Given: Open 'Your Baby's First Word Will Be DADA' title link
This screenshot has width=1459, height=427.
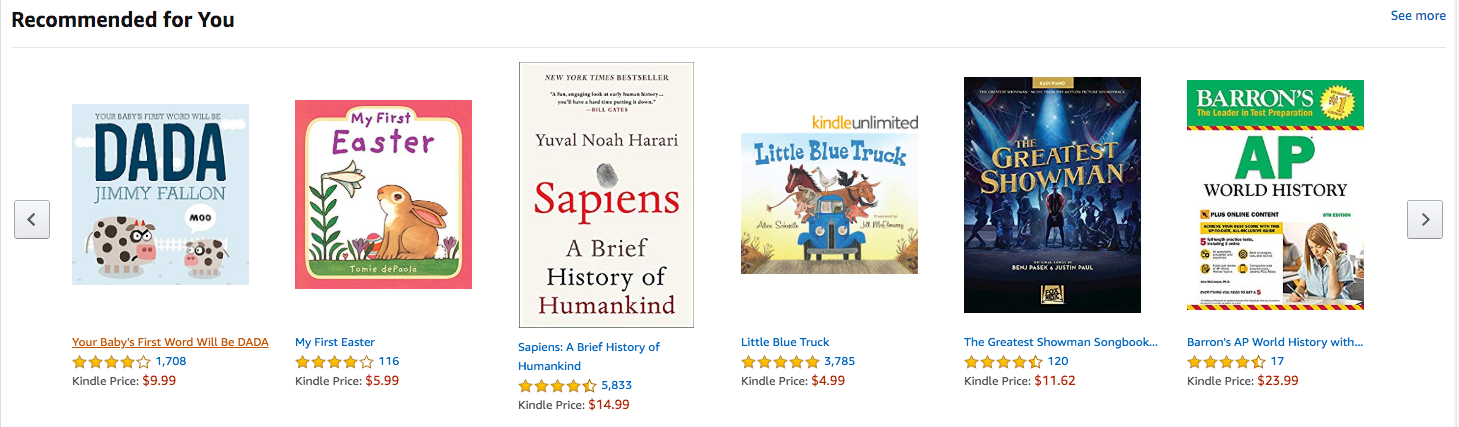Looking at the screenshot, I should click(x=170, y=342).
